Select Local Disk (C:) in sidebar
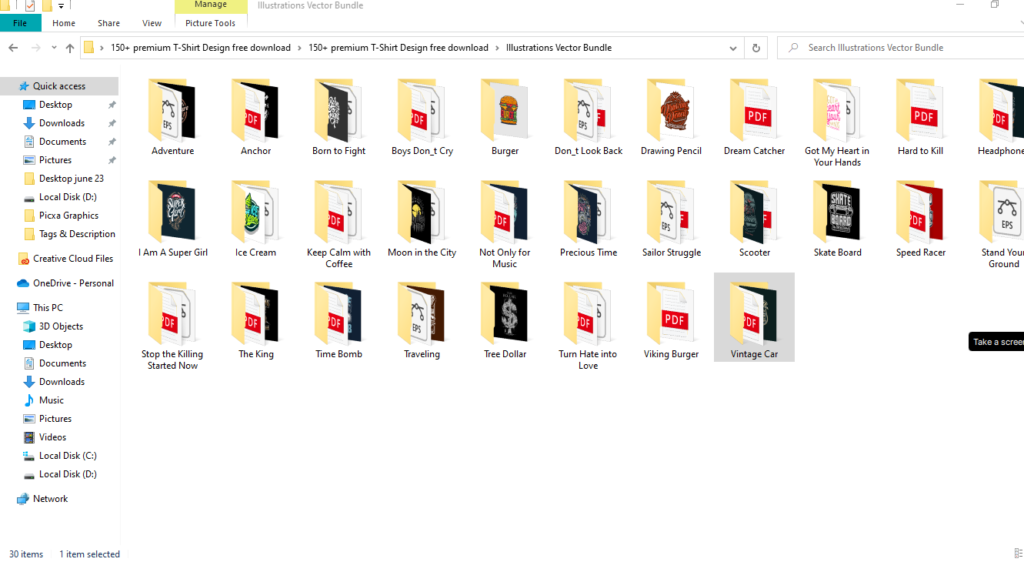The height and width of the screenshot is (562, 1024). [67, 456]
